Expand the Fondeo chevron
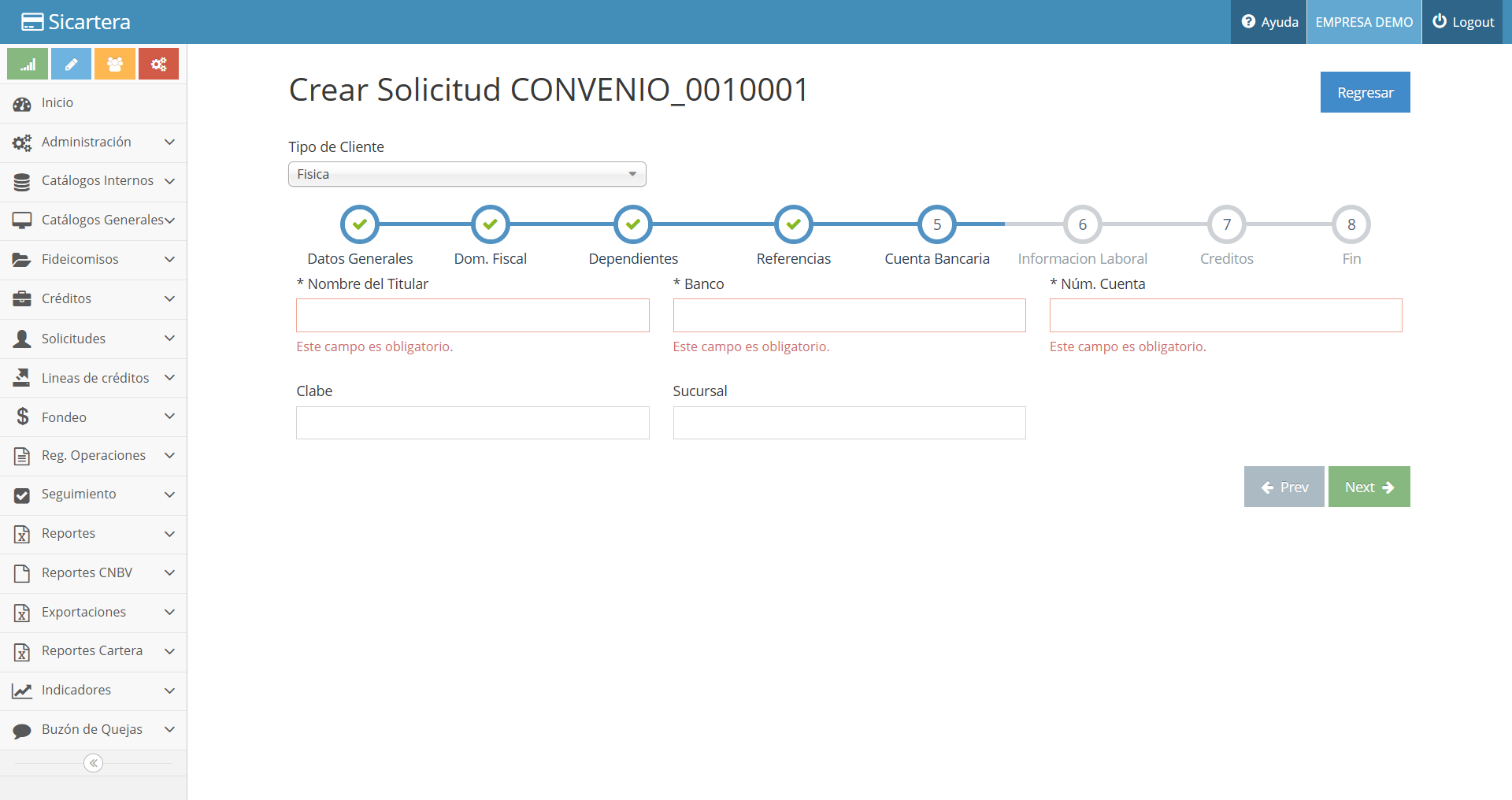Image resolution: width=1512 pixels, height=800 pixels. click(x=169, y=416)
